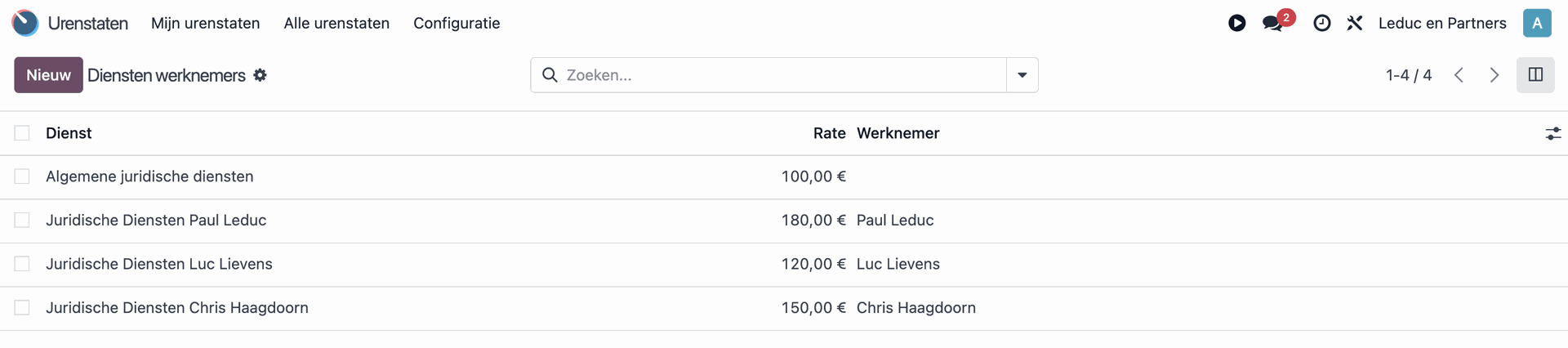Click the Nieuw button
The height and width of the screenshot is (348, 1568).
click(x=48, y=75)
